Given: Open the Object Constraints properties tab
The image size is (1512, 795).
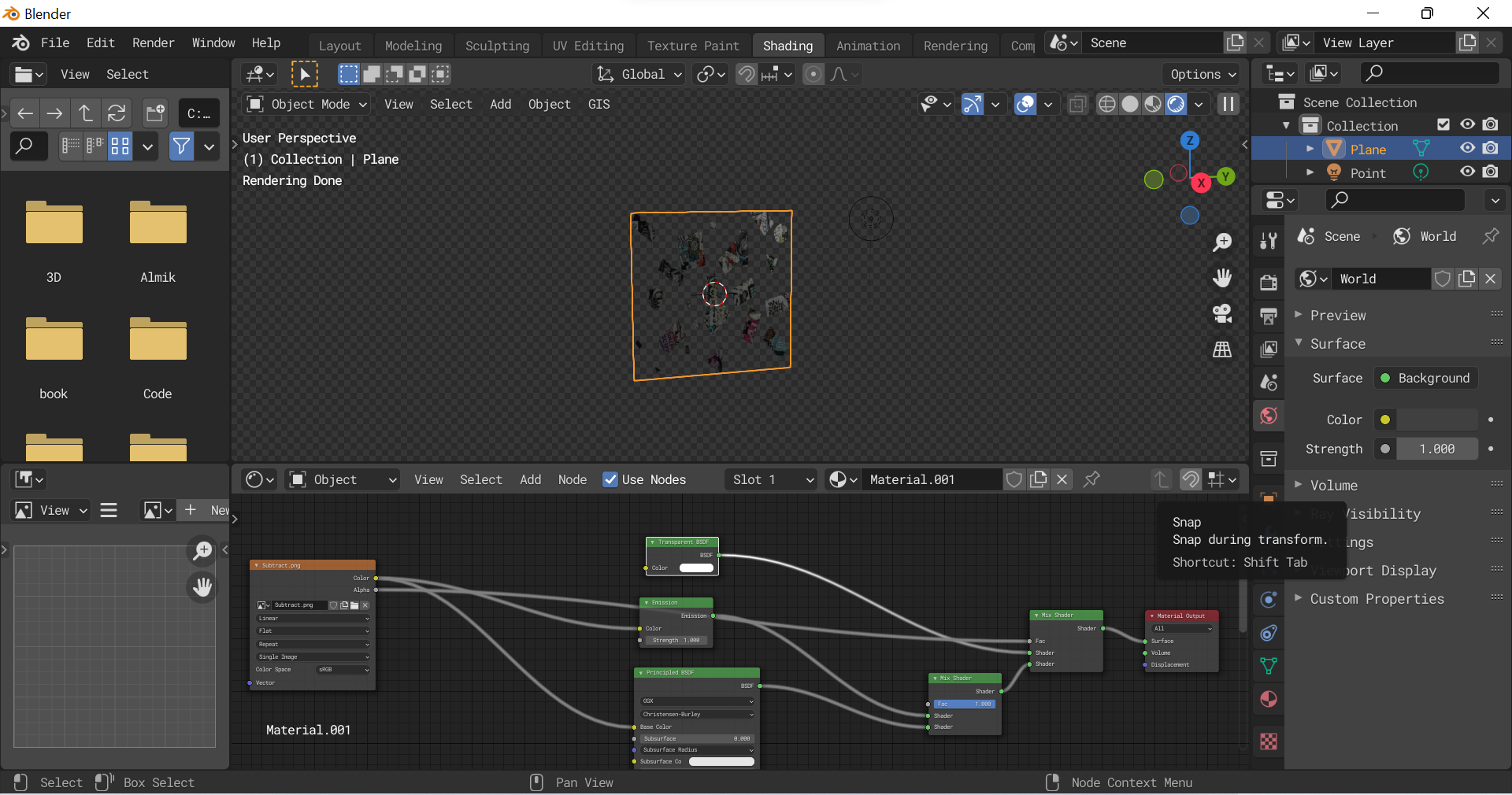Looking at the screenshot, I should (1268, 633).
